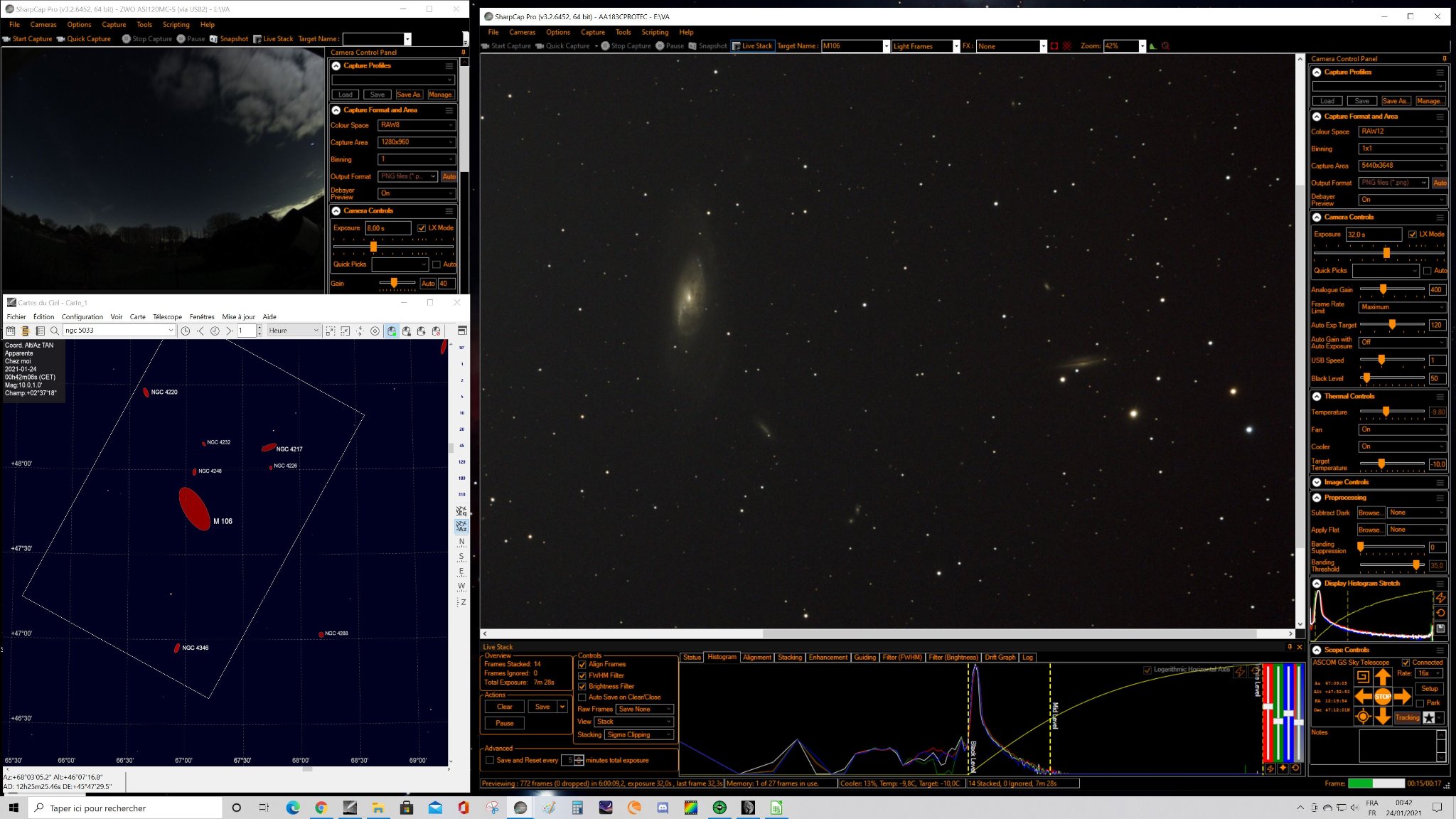Adjust the Analogue Gain slider

click(x=1383, y=289)
